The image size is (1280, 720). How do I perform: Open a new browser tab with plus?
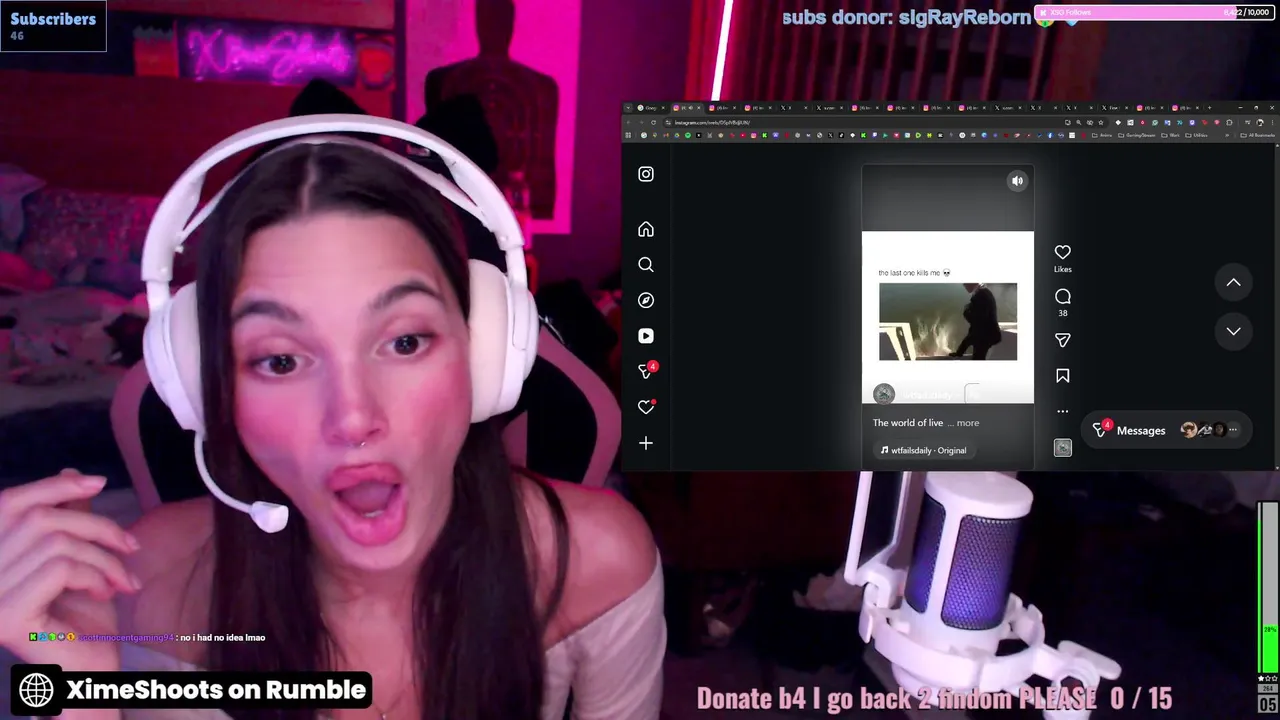pos(1209,108)
